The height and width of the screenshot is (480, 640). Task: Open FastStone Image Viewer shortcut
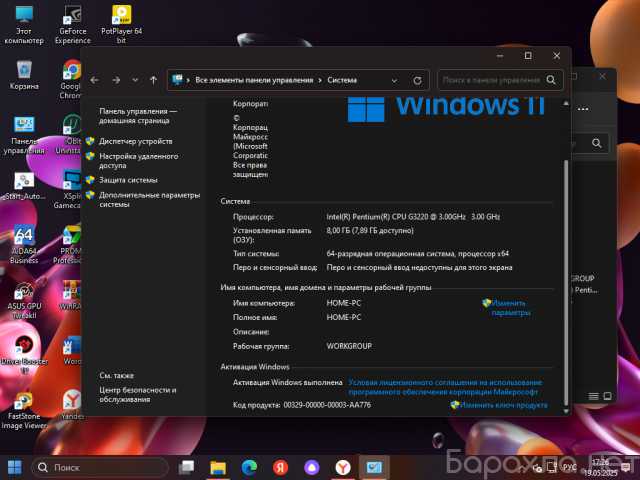pos(24,410)
